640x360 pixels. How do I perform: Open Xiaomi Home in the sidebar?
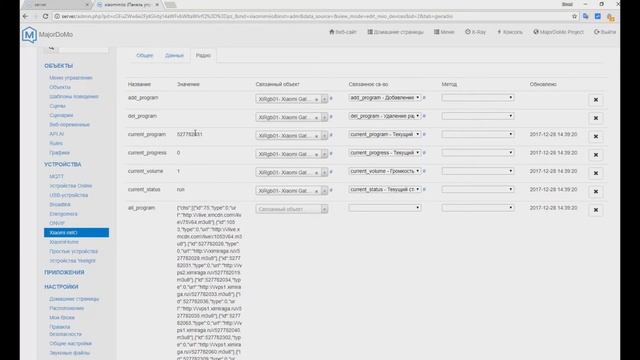pos(64,242)
